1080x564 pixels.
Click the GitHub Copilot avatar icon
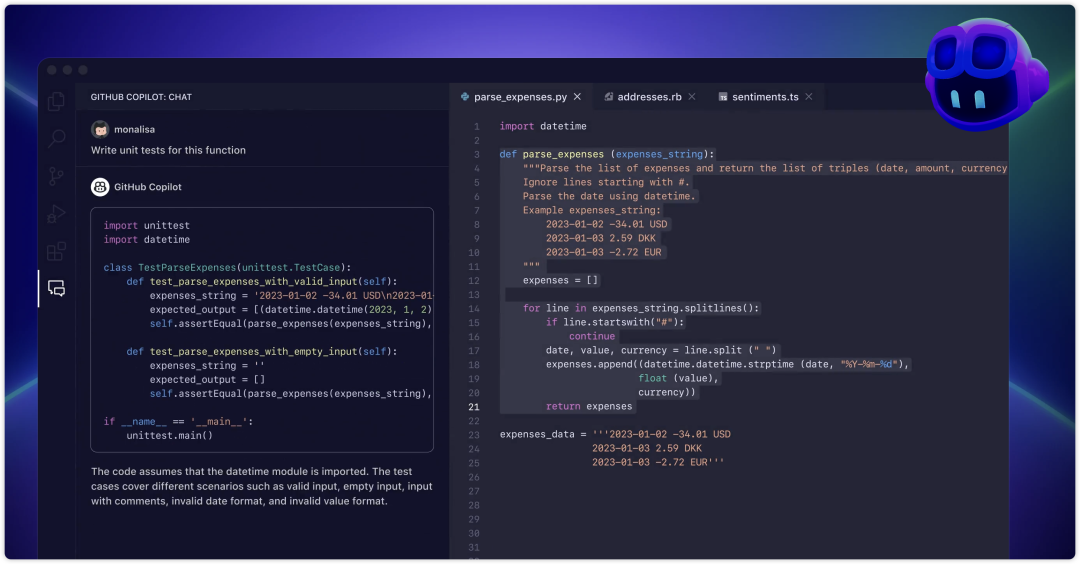click(x=100, y=187)
